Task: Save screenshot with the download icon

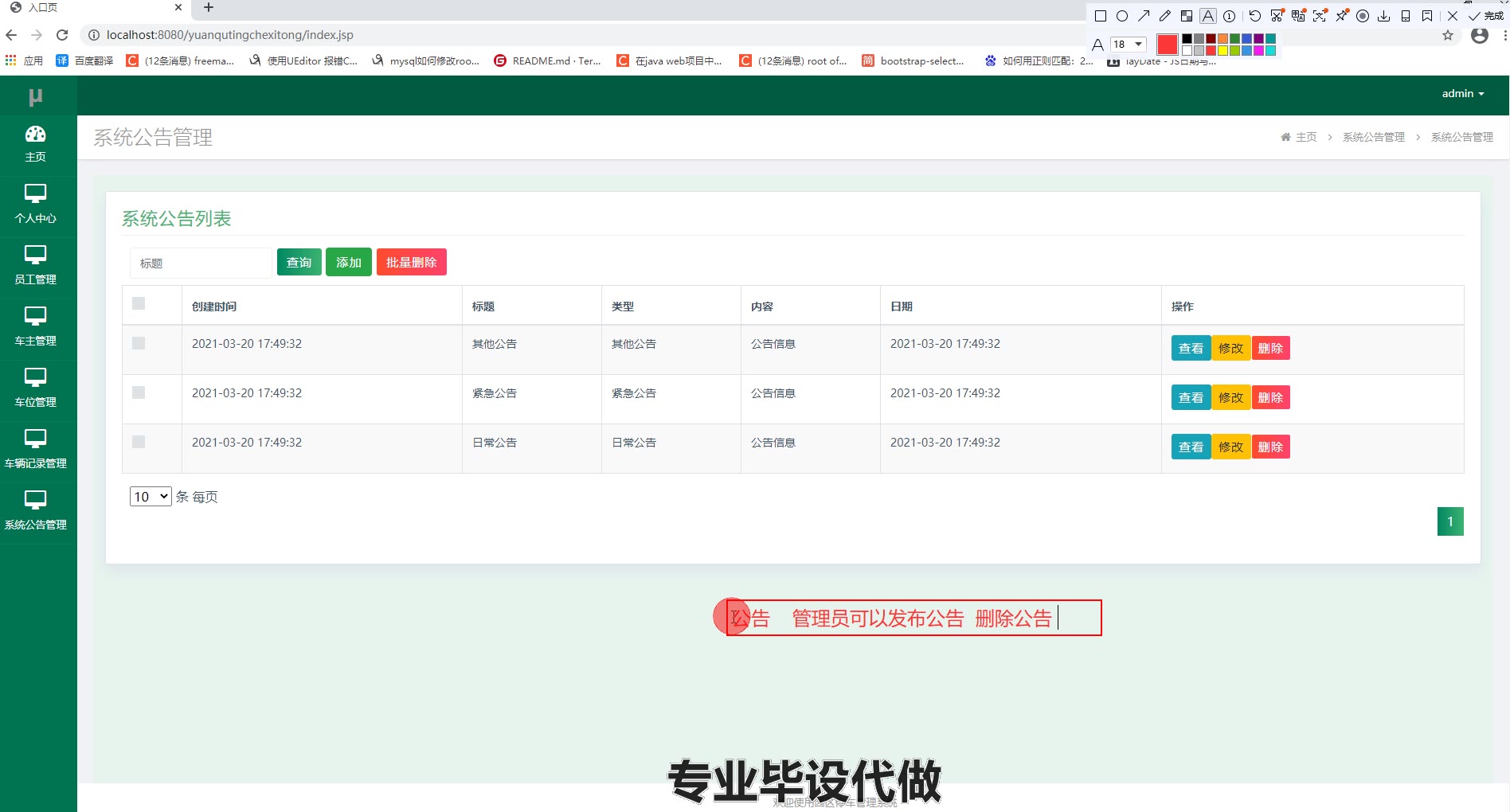Action: (1384, 16)
